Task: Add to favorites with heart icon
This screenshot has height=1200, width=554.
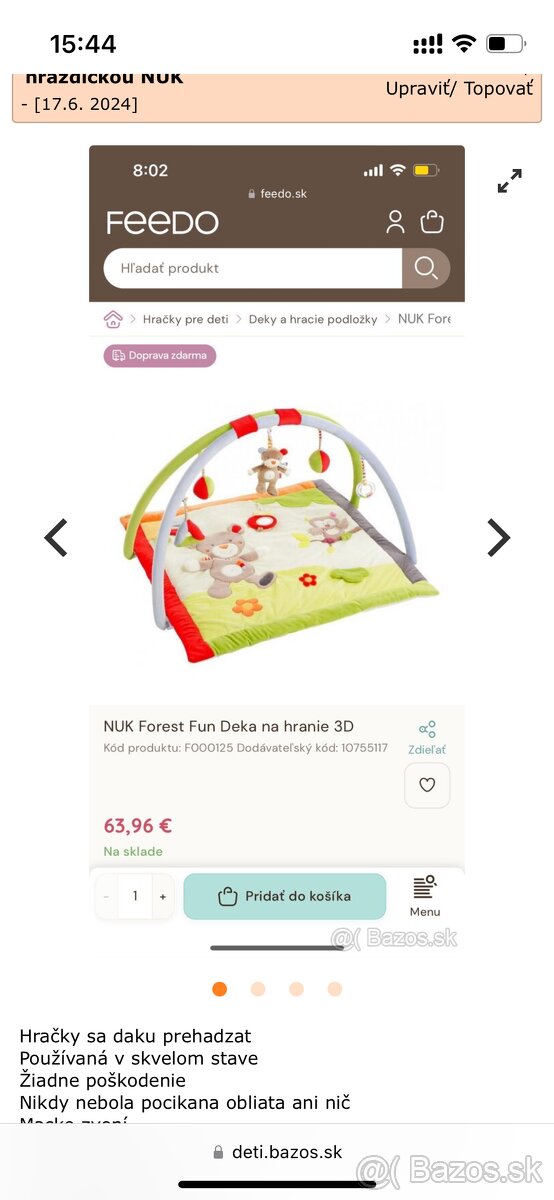Action: (x=427, y=785)
